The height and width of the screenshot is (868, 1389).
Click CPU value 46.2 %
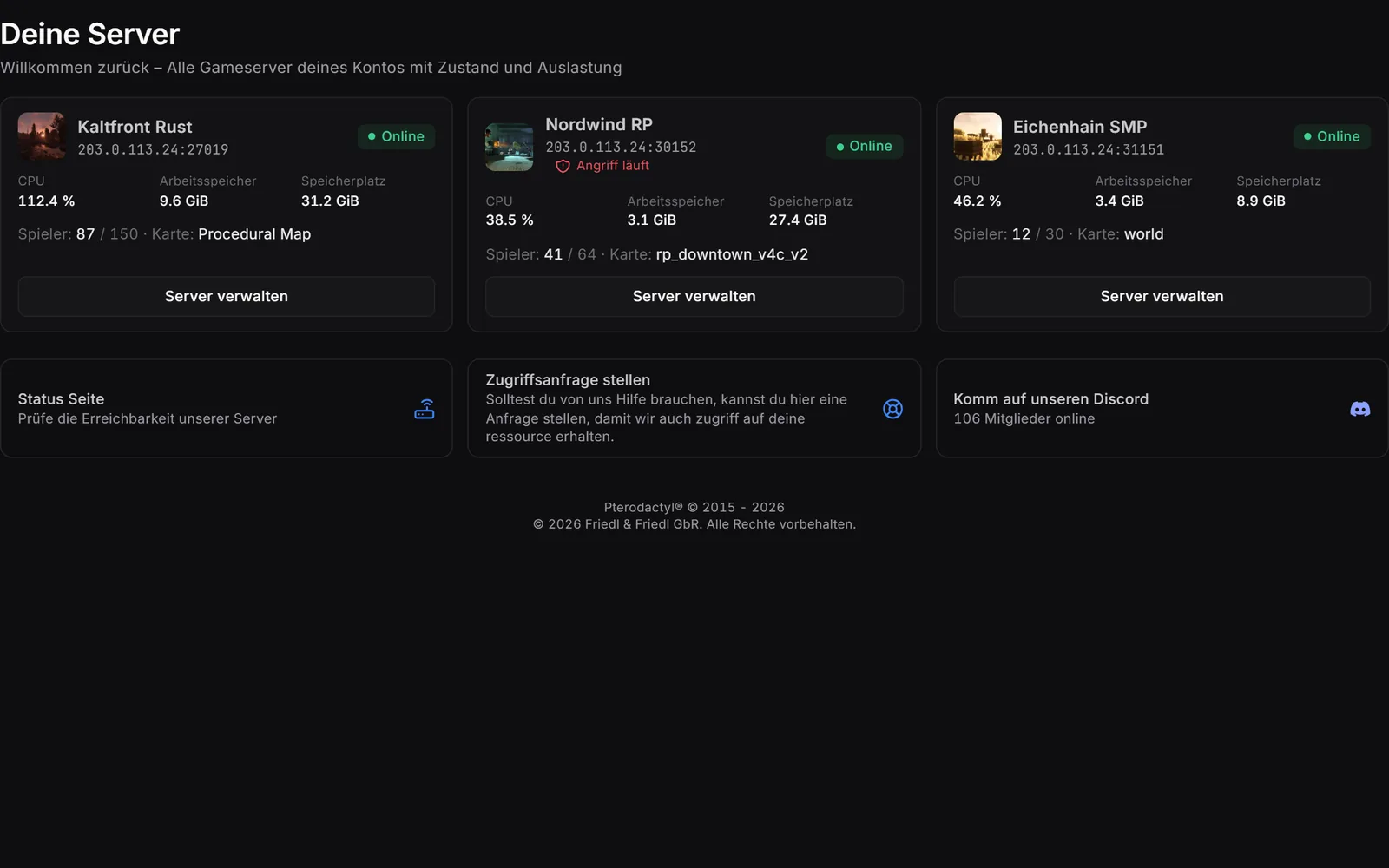point(978,201)
